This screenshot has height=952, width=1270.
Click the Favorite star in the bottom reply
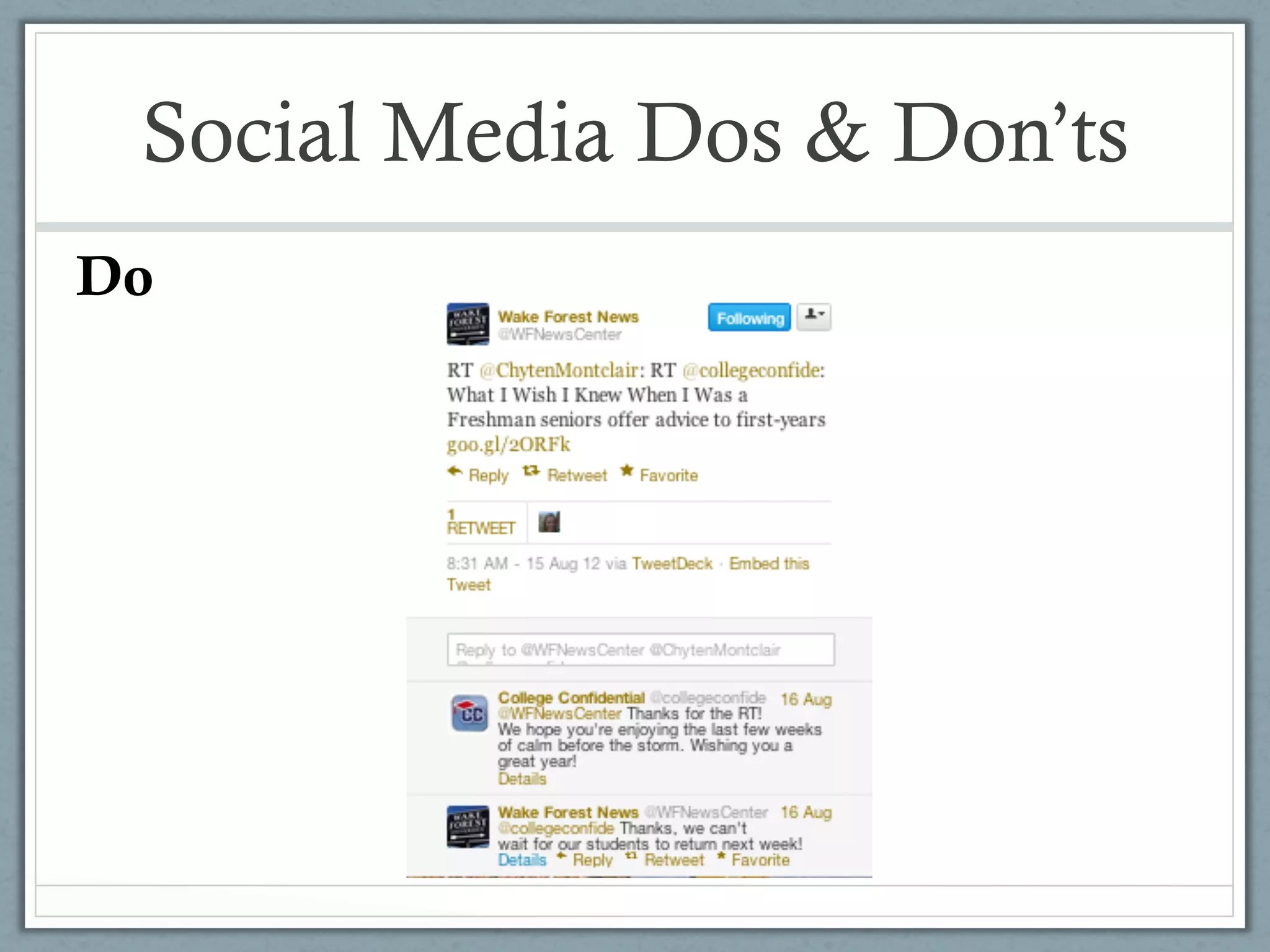(x=721, y=856)
